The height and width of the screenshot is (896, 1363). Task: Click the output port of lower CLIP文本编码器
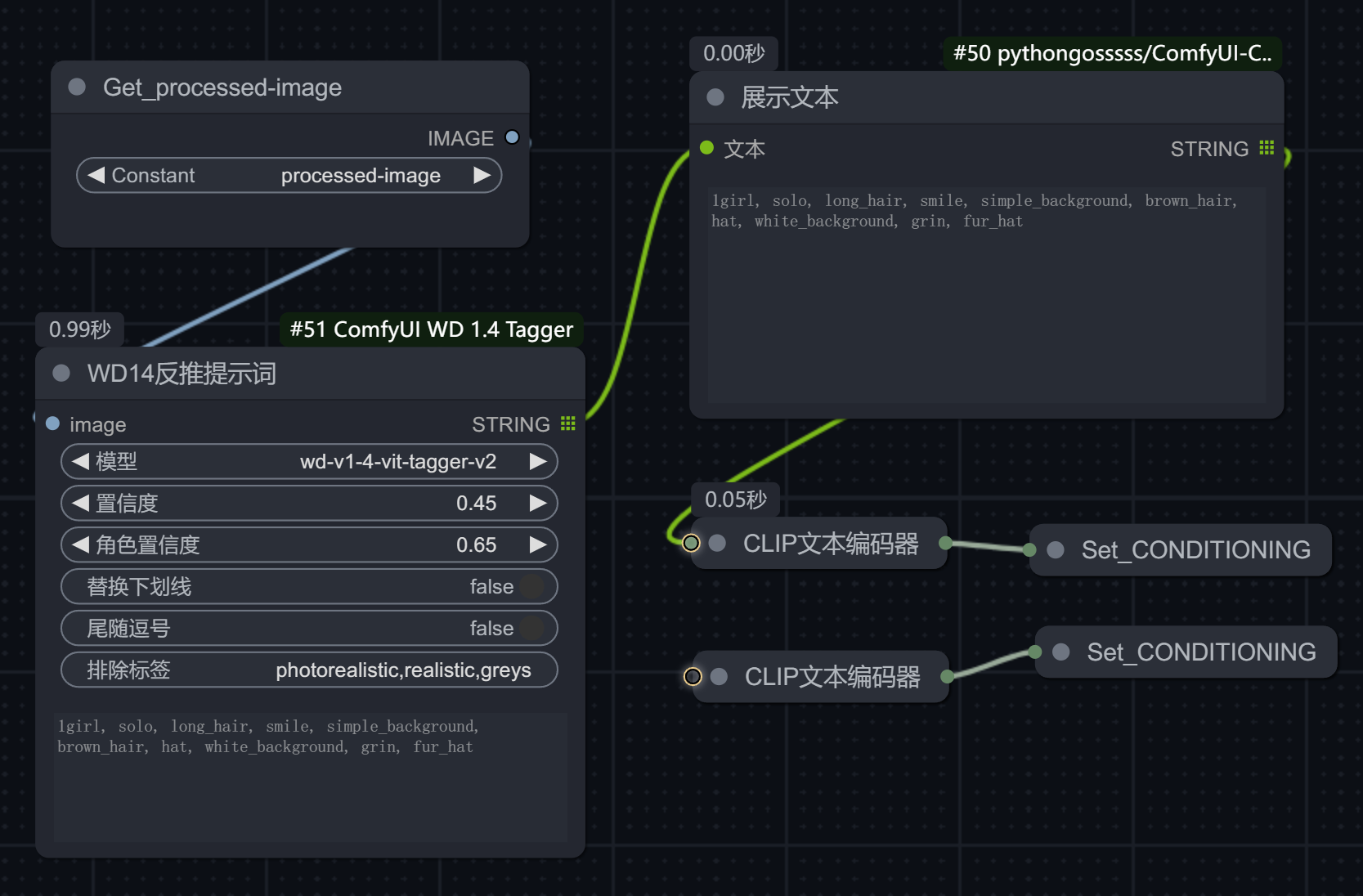tap(948, 676)
